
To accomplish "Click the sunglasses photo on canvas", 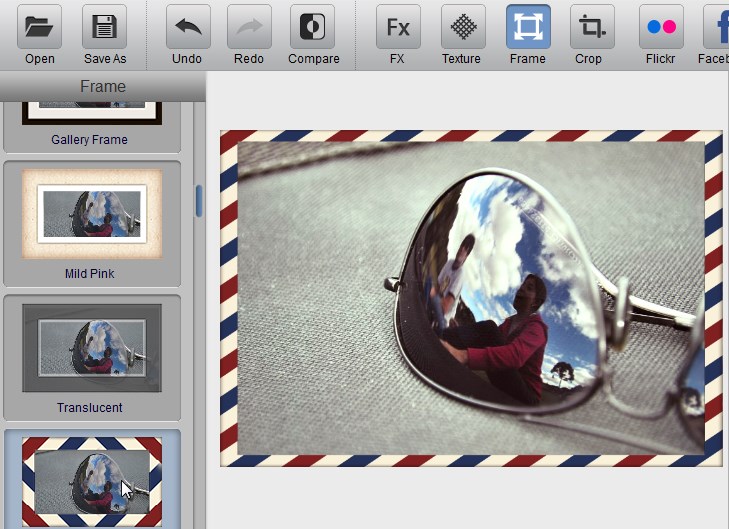I will click(471, 298).
